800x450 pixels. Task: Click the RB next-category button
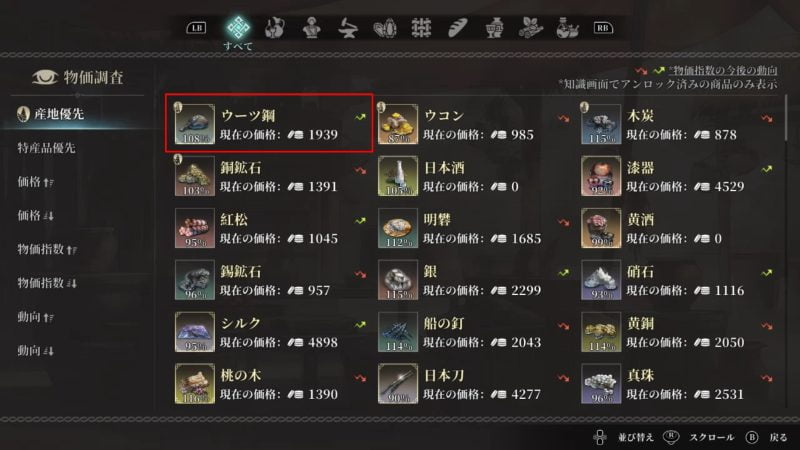pyautogui.click(x=603, y=28)
